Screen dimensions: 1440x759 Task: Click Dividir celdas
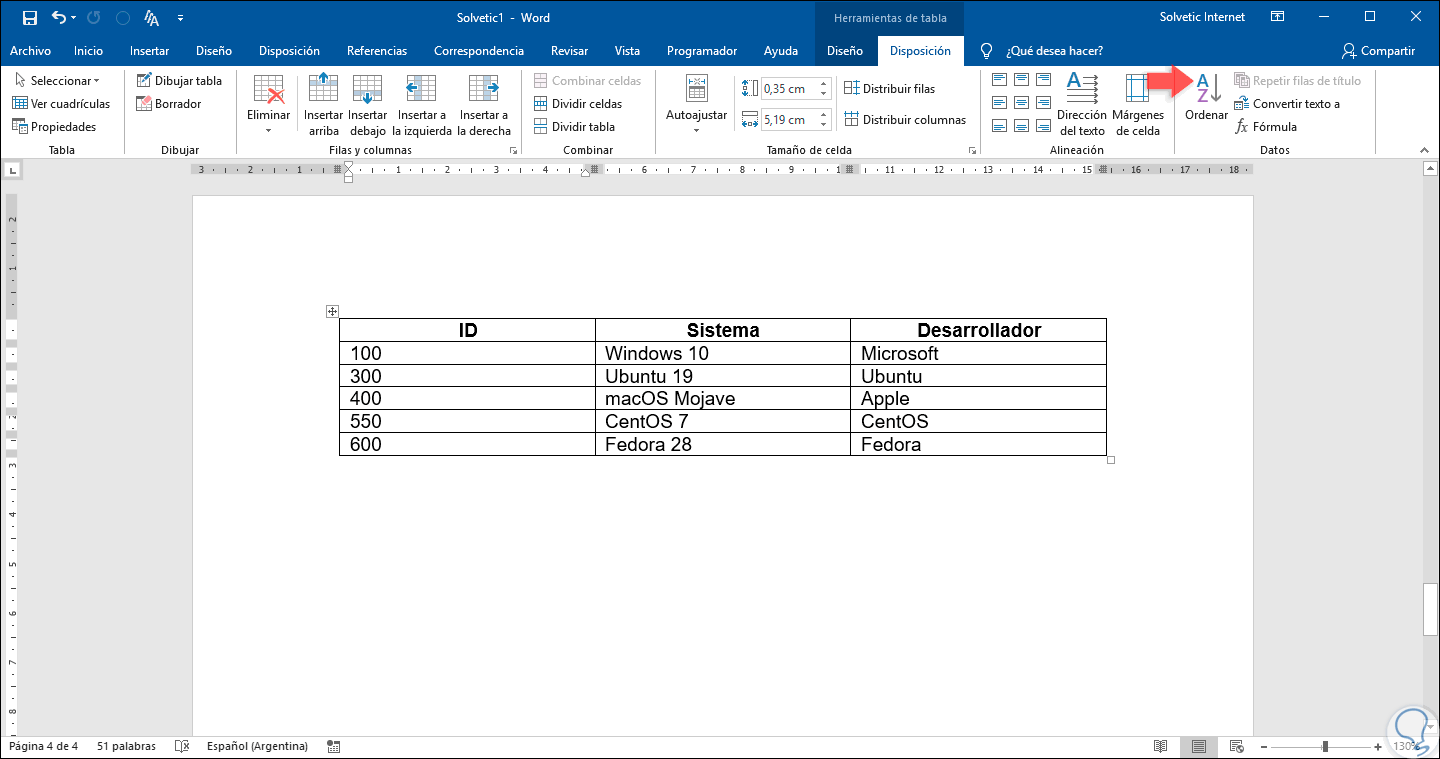578,104
